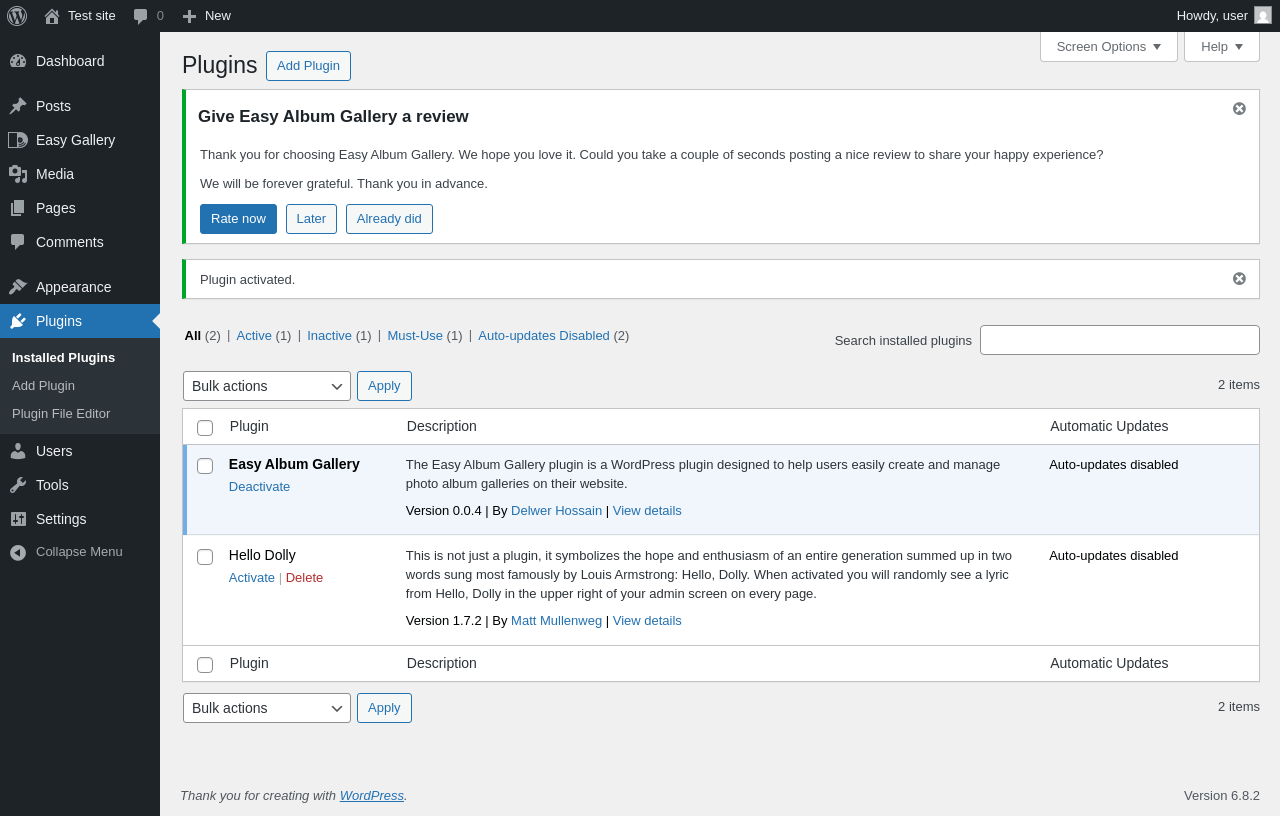
Task: Click the Later button
Action: (x=311, y=219)
